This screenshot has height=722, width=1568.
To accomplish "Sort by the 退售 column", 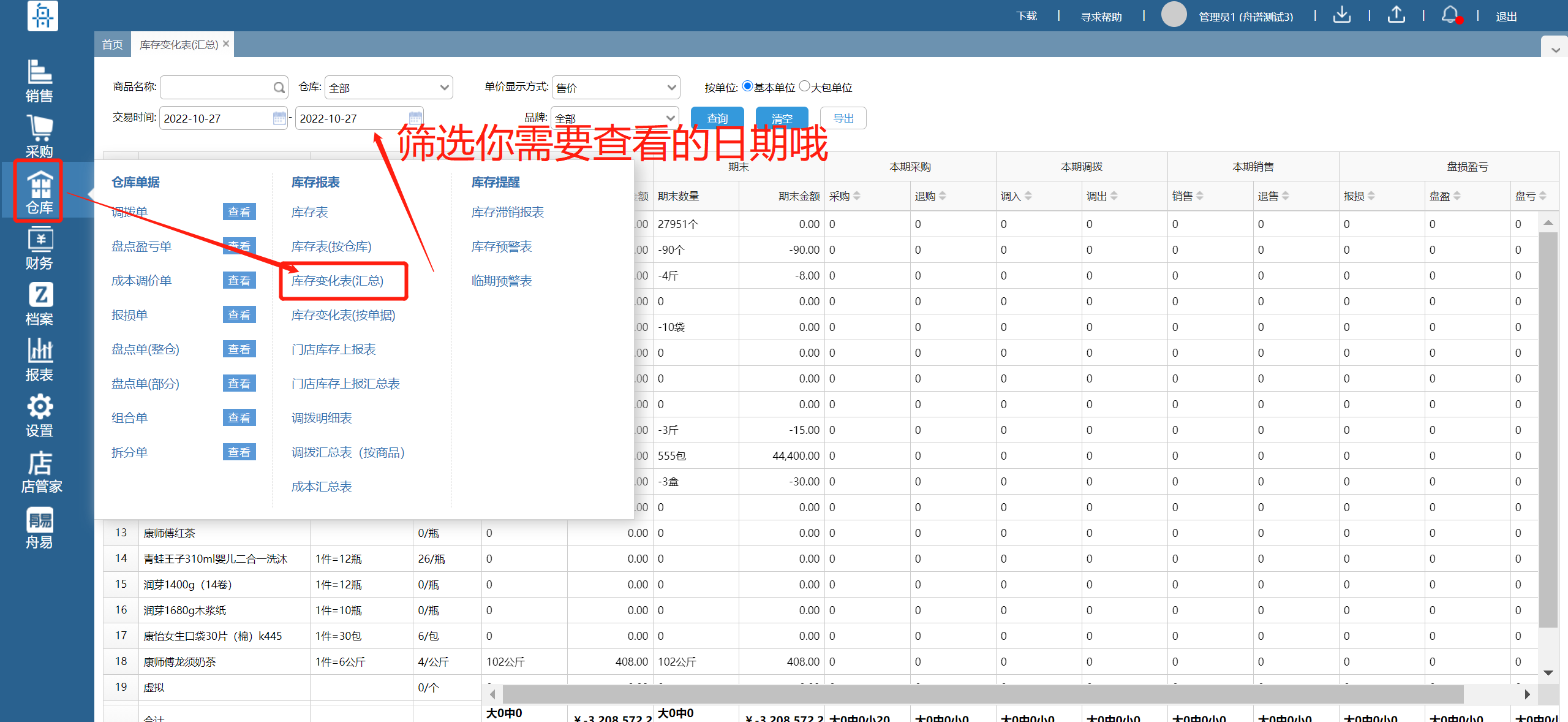I will (x=1286, y=196).
